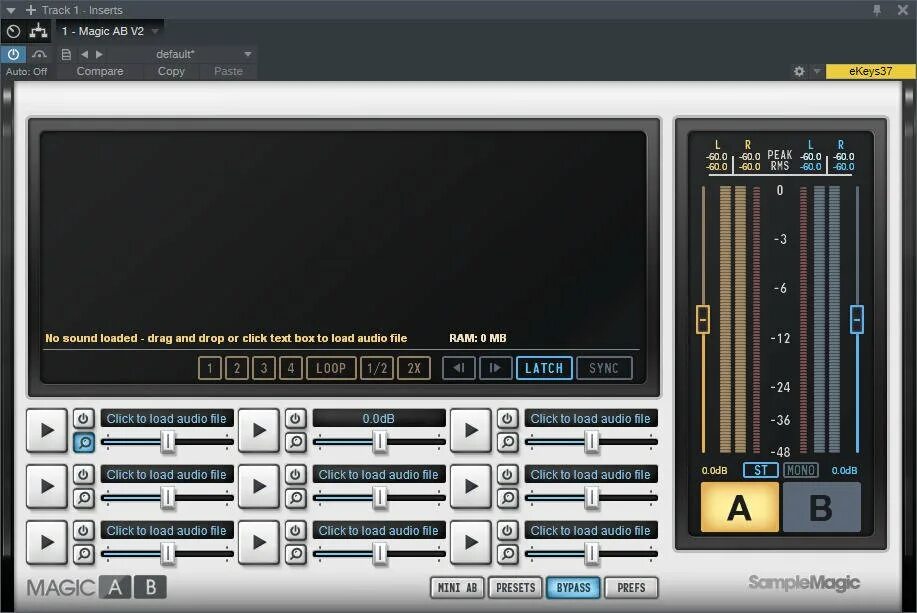Click the step-backward transport arrow button

(x=458, y=368)
